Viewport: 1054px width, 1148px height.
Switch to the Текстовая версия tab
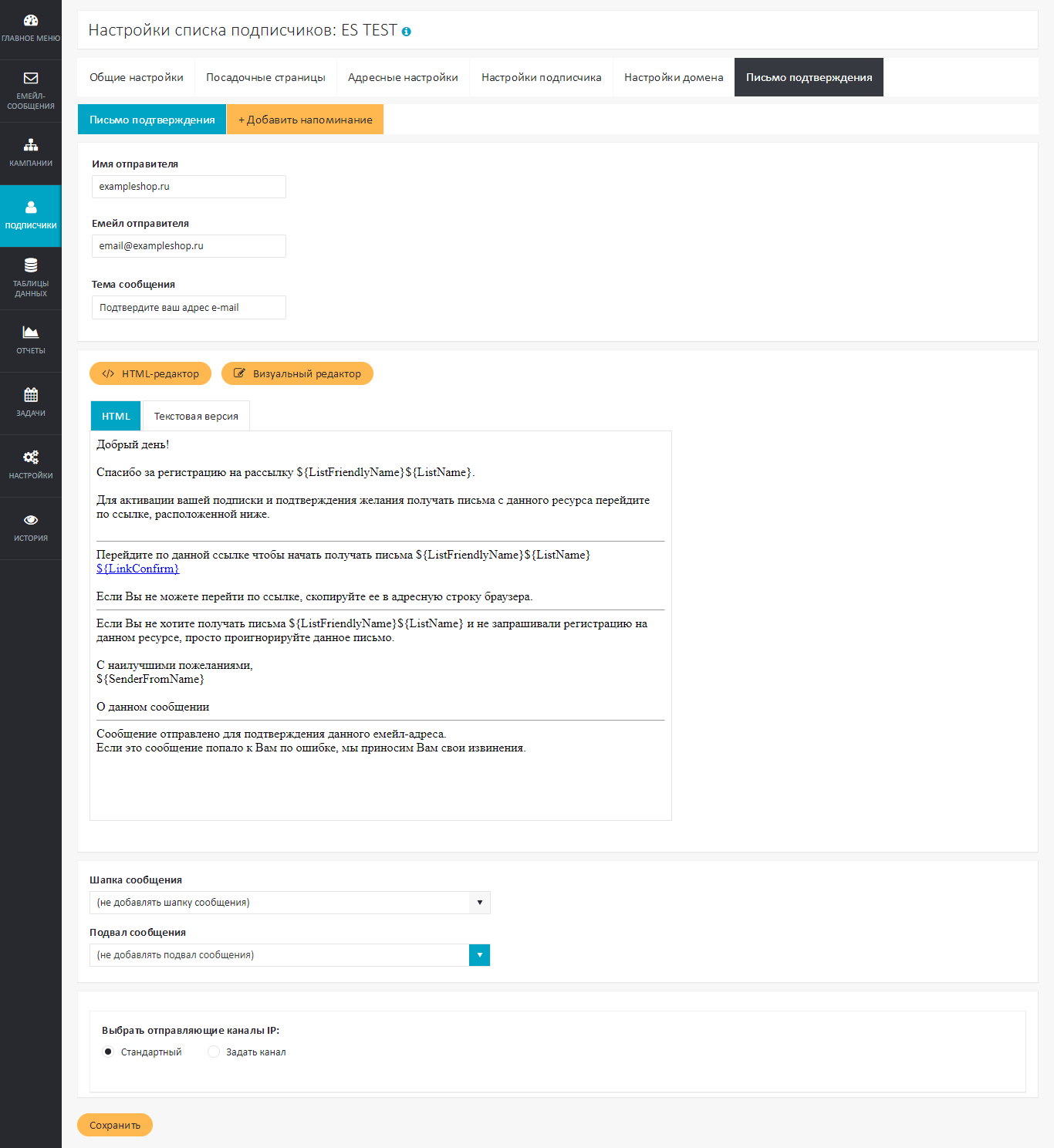pos(196,416)
